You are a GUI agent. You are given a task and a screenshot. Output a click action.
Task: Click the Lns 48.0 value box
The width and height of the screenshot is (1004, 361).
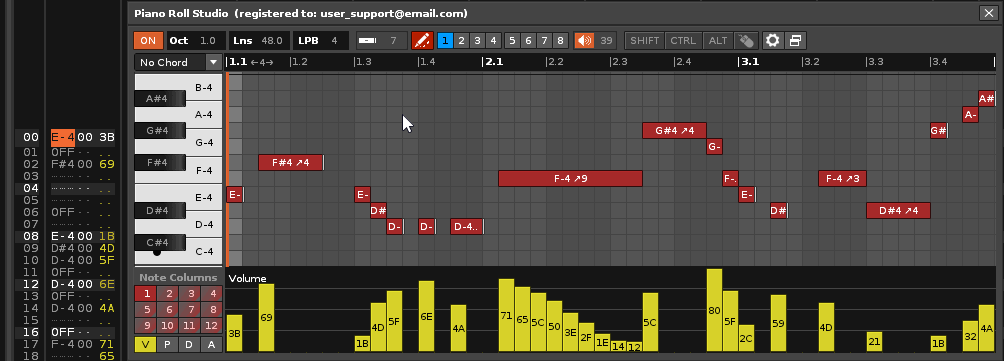[259, 40]
